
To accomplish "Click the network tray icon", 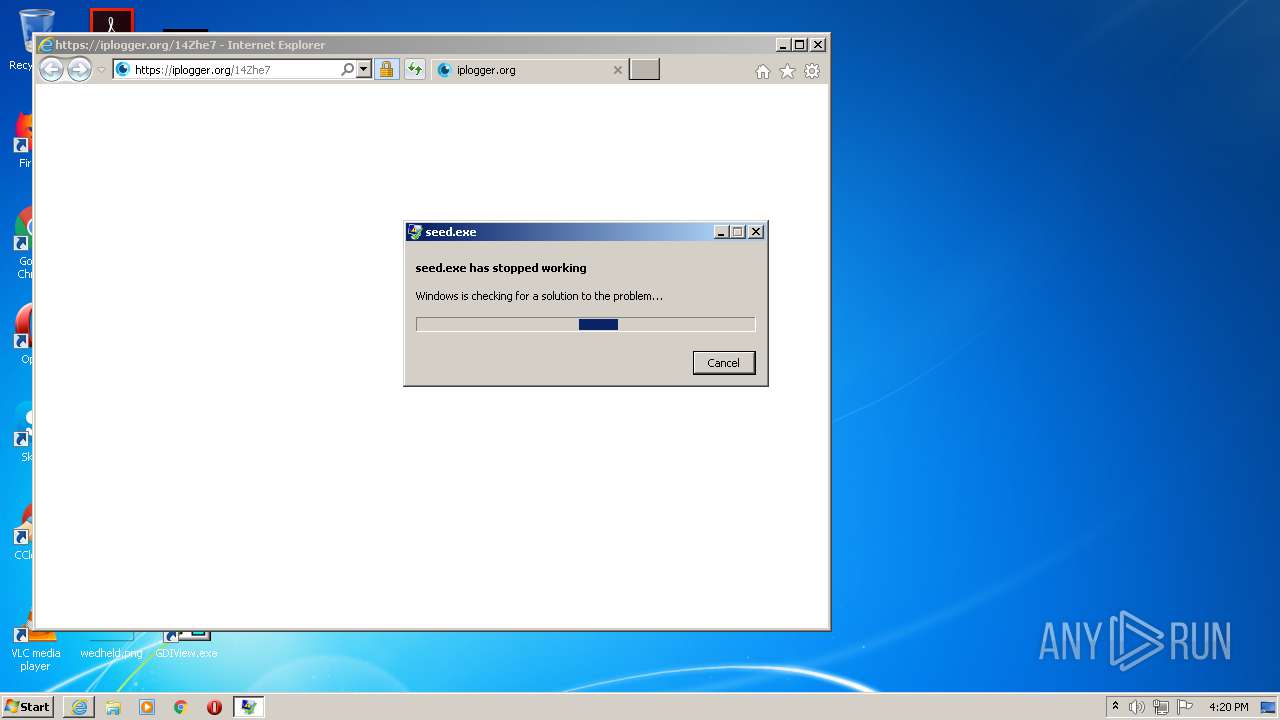I will pos(1161,707).
